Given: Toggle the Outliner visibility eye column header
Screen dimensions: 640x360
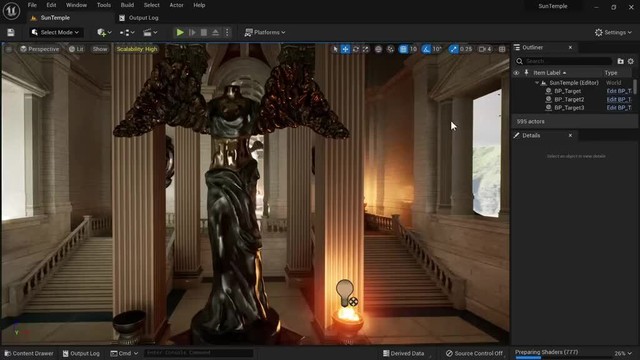Looking at the screenshot, I should click(516, 73).
